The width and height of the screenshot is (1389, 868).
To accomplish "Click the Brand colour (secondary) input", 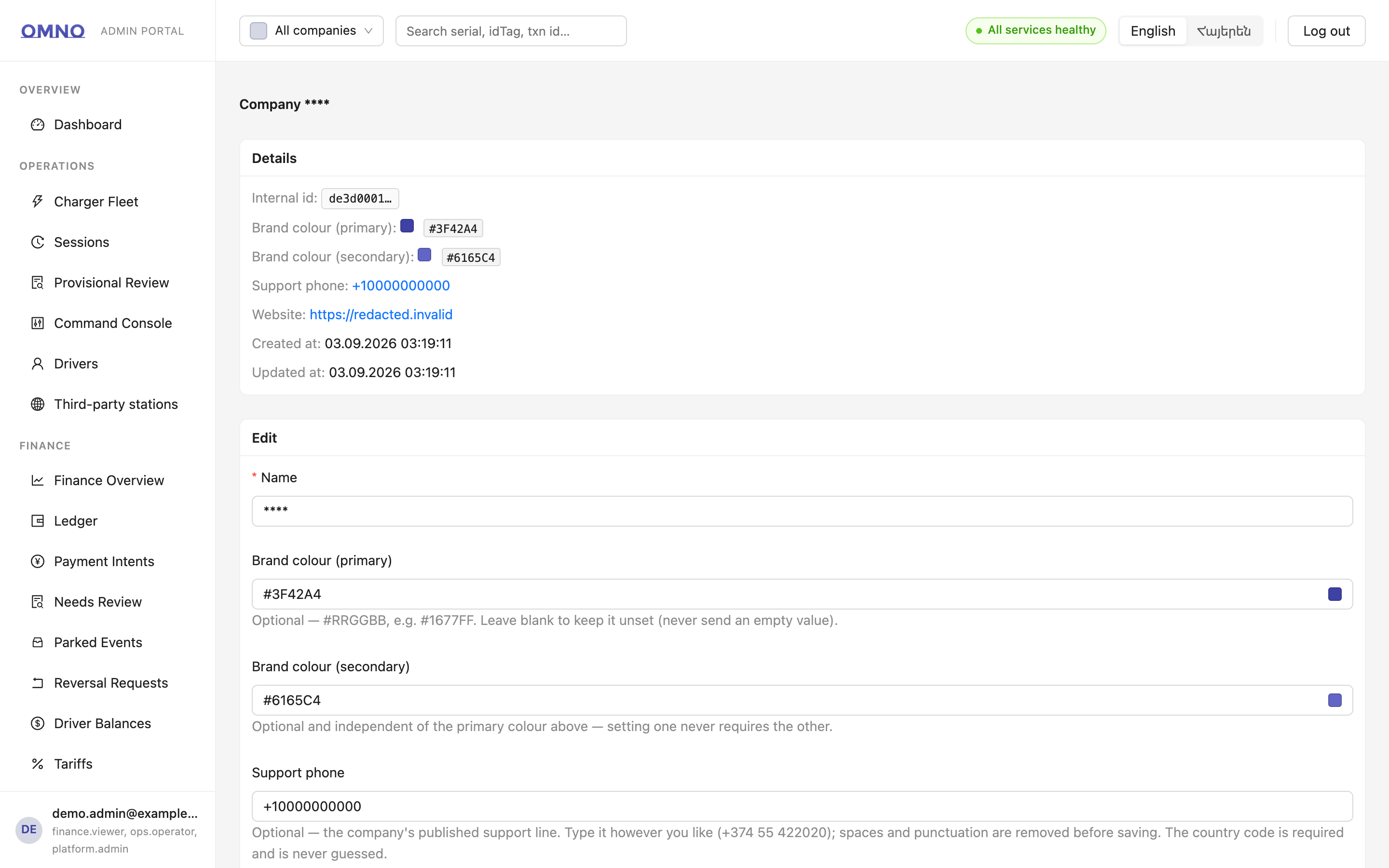I will pyautogui.click(x=802, y=700).
